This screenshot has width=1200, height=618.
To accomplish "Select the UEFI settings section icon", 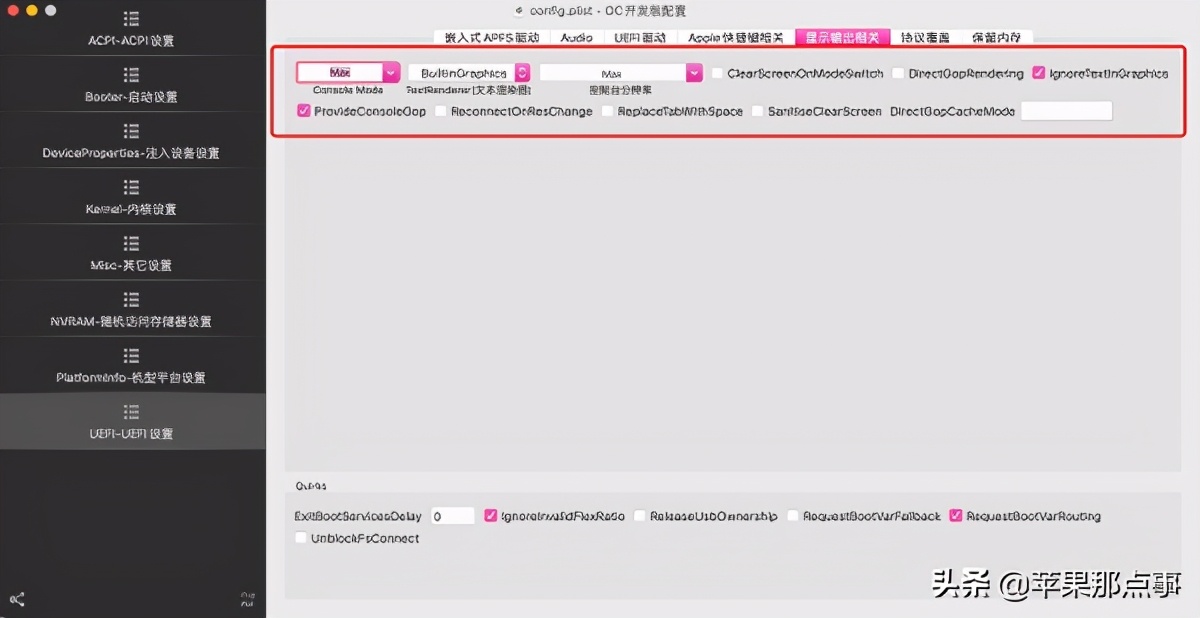I will point(131,411).
